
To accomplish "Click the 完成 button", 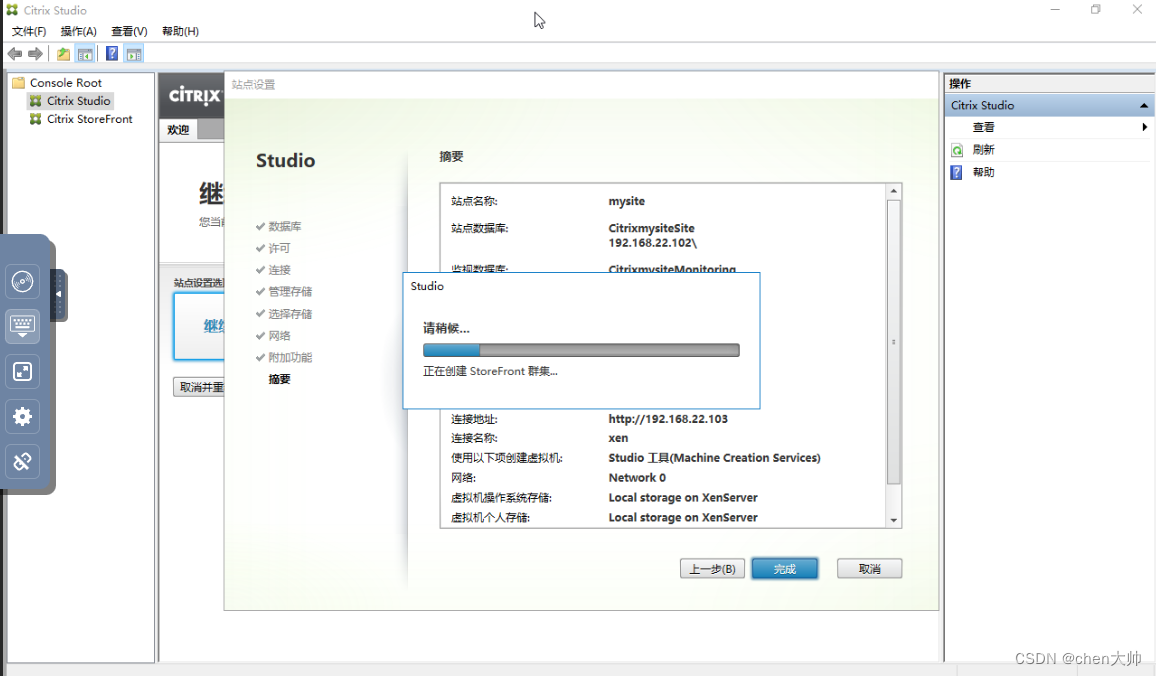I will (x=784, y=569).
